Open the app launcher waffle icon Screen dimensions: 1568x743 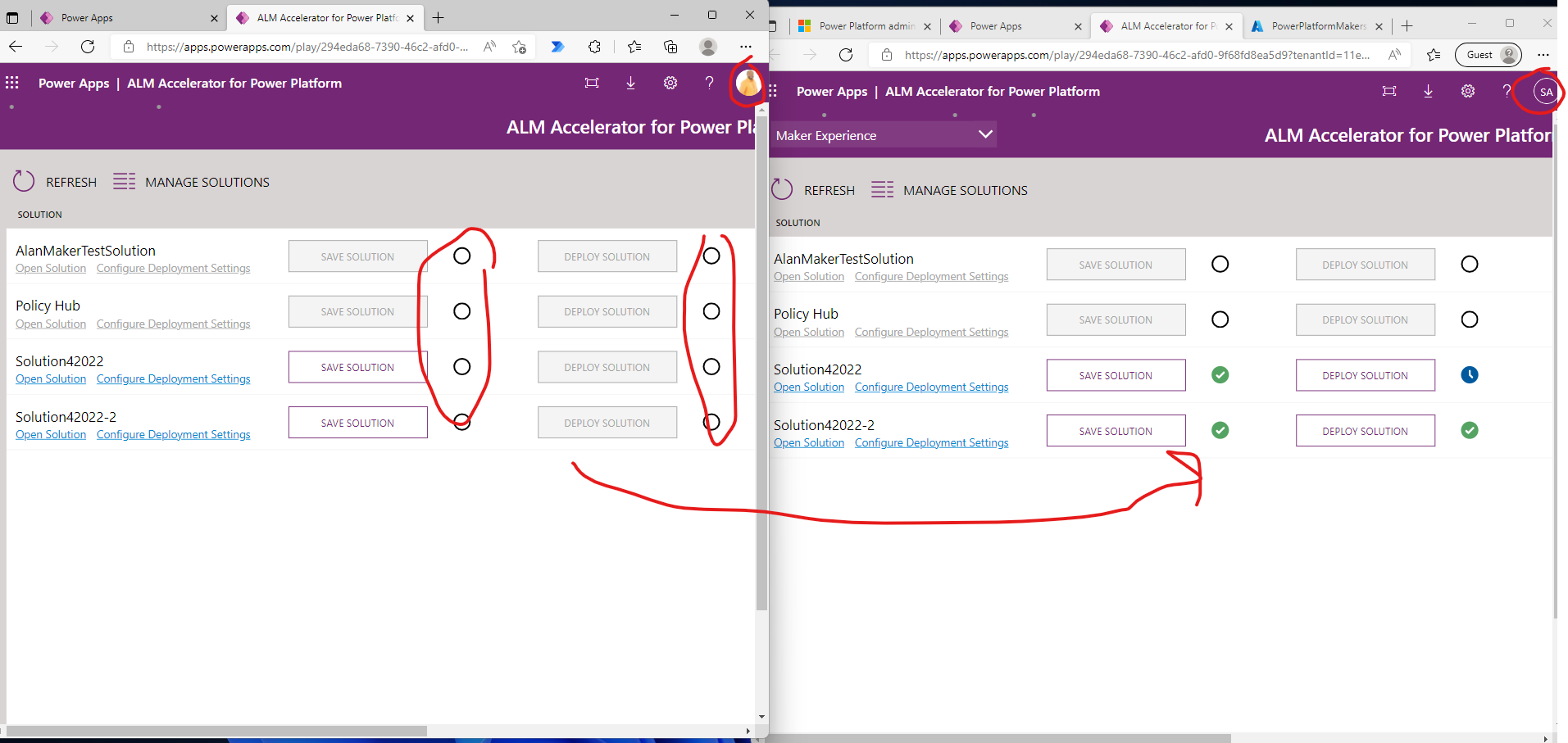point(11,83)
